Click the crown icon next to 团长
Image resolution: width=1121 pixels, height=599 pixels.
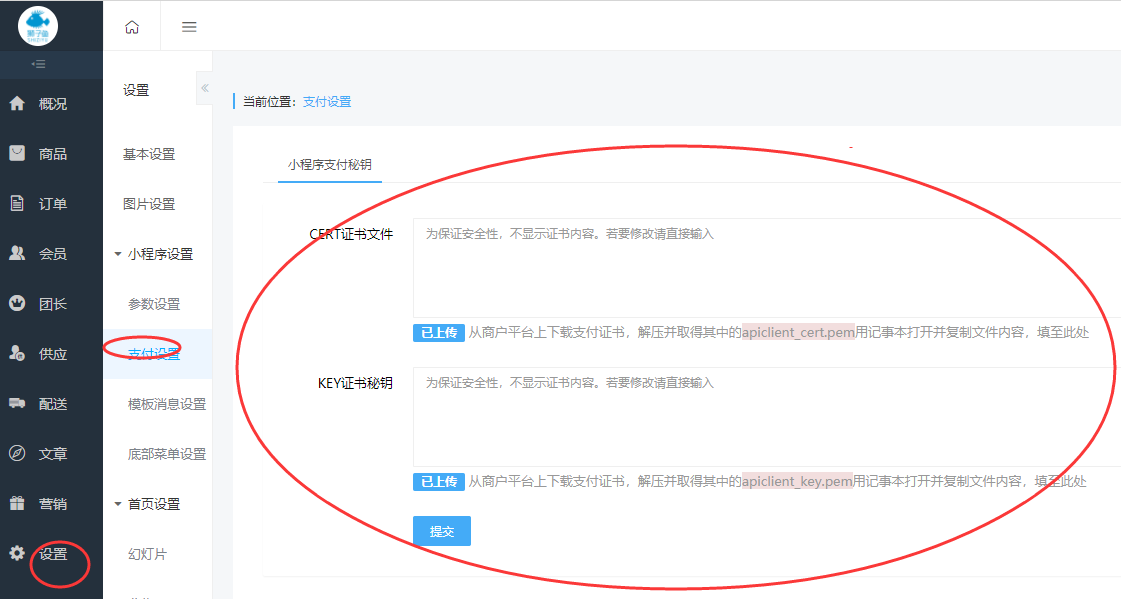coord(17,303)
